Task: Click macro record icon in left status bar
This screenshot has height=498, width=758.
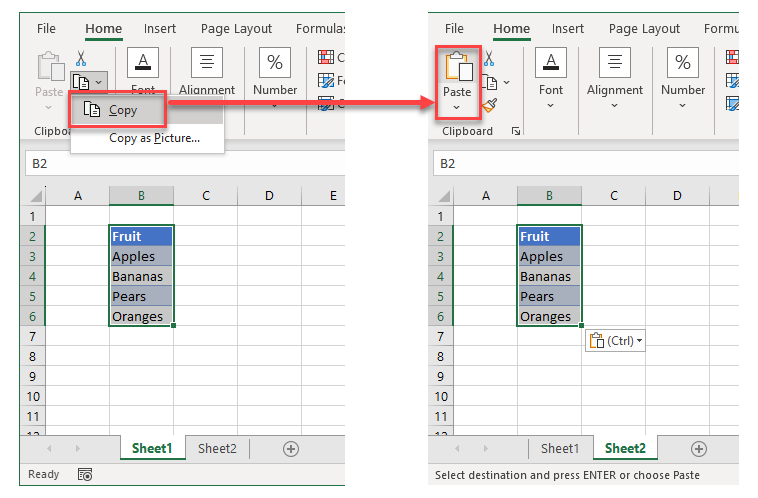Action: 84,475
